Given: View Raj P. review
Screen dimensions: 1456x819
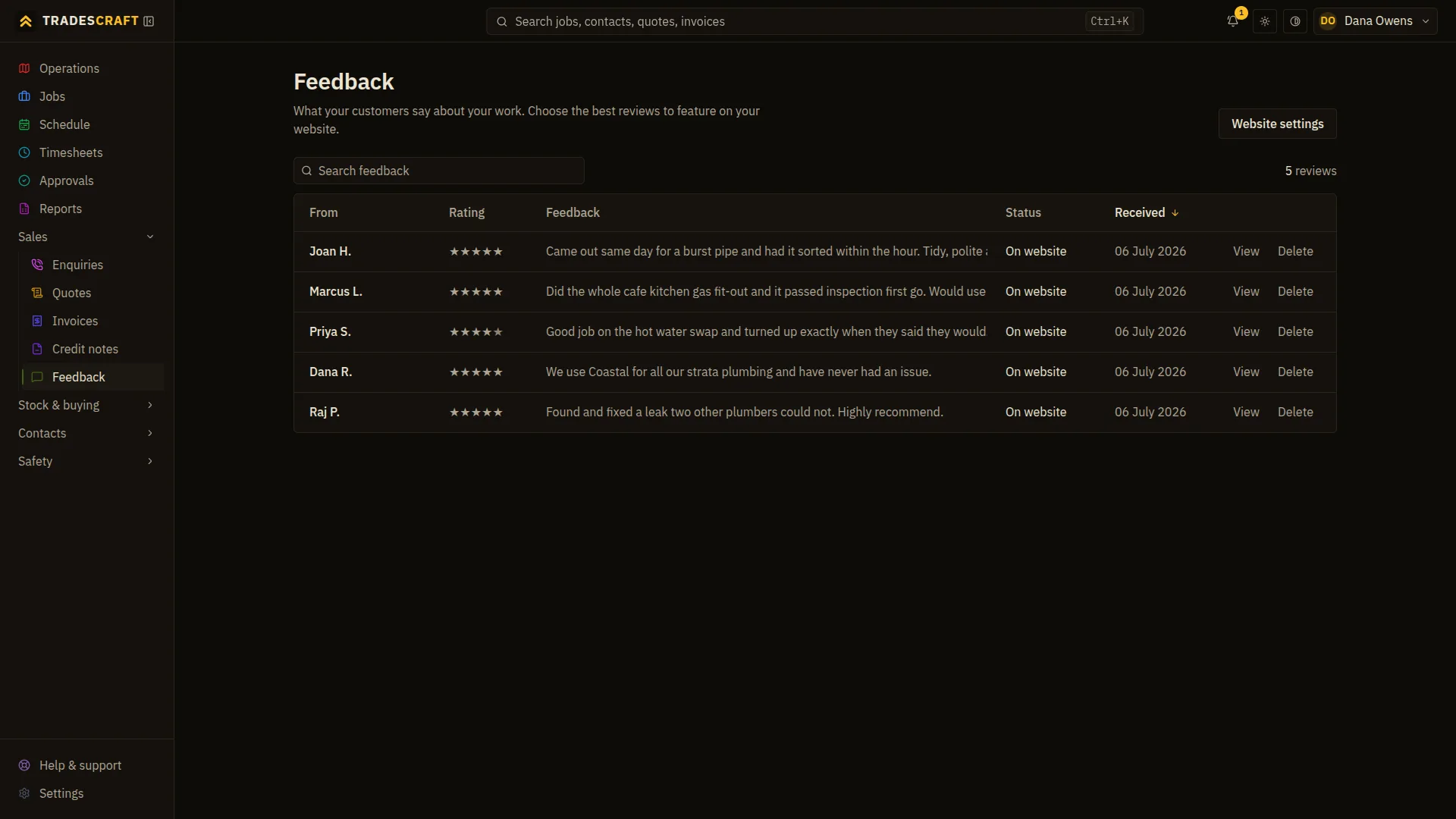Looking at the screenshot, I should [1246, 412].
